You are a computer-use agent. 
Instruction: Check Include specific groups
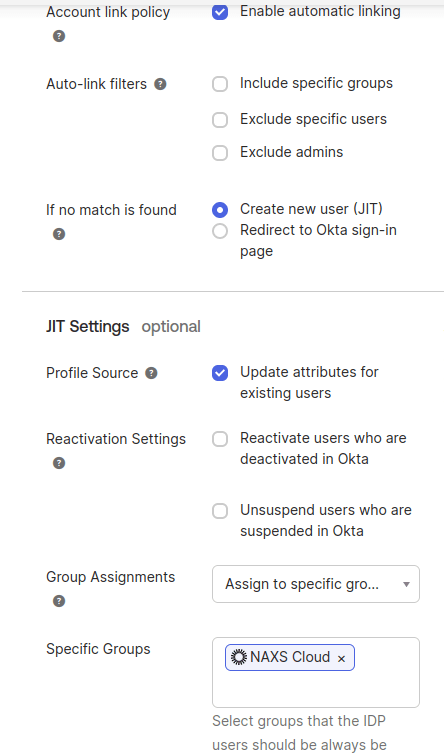tap(220, 84)
